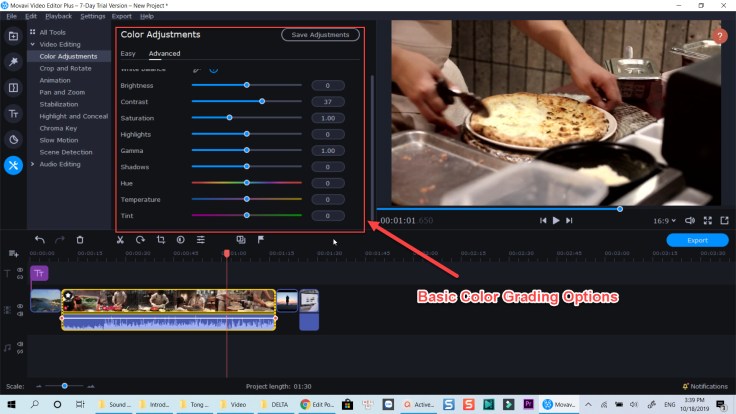Toggle audio track link icon
This screenshot has height=414, width=736.
coord(20,352)
